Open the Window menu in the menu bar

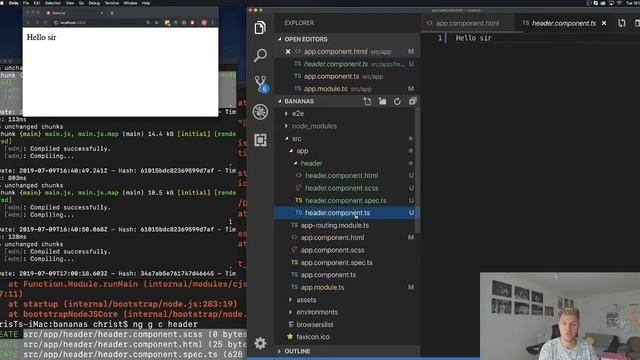point(130,3)
